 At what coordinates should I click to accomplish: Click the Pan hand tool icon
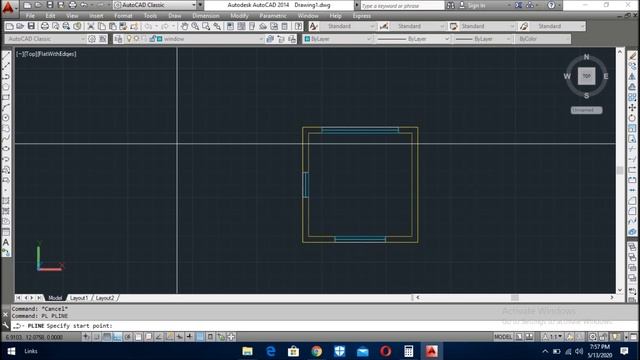(184, 26)
